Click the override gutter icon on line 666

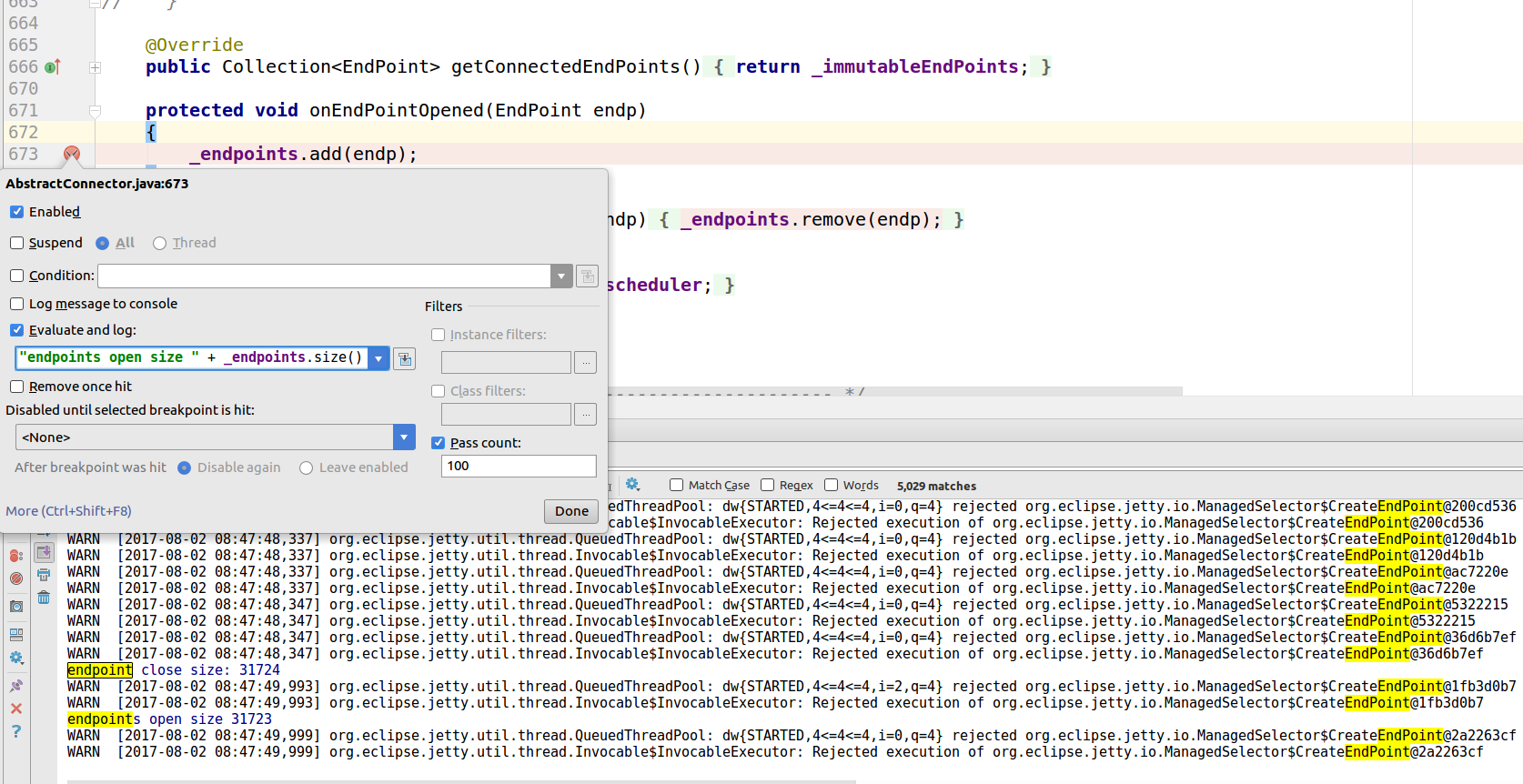click(x=53, y=66)
